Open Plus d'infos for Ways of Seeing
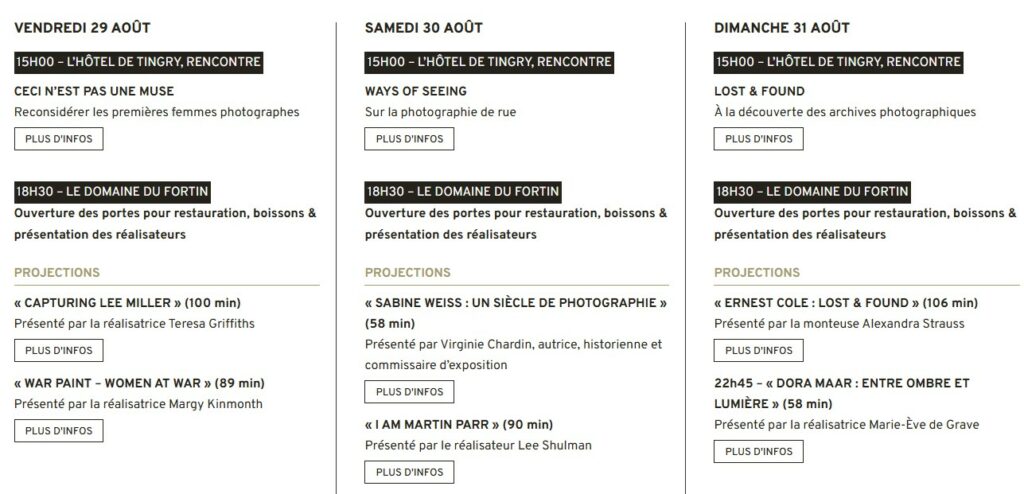 pos(409,139)
